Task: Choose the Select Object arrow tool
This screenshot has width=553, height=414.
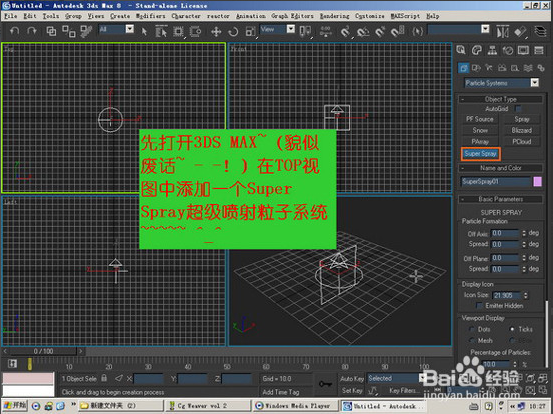Action: 144,31
